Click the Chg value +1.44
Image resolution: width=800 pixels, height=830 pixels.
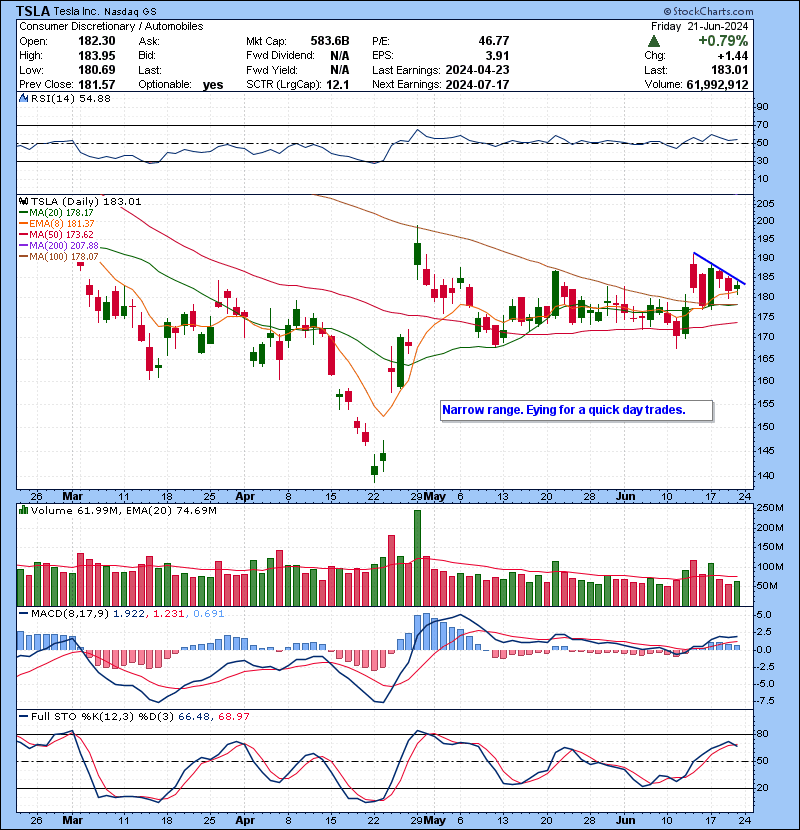(733, 56)
